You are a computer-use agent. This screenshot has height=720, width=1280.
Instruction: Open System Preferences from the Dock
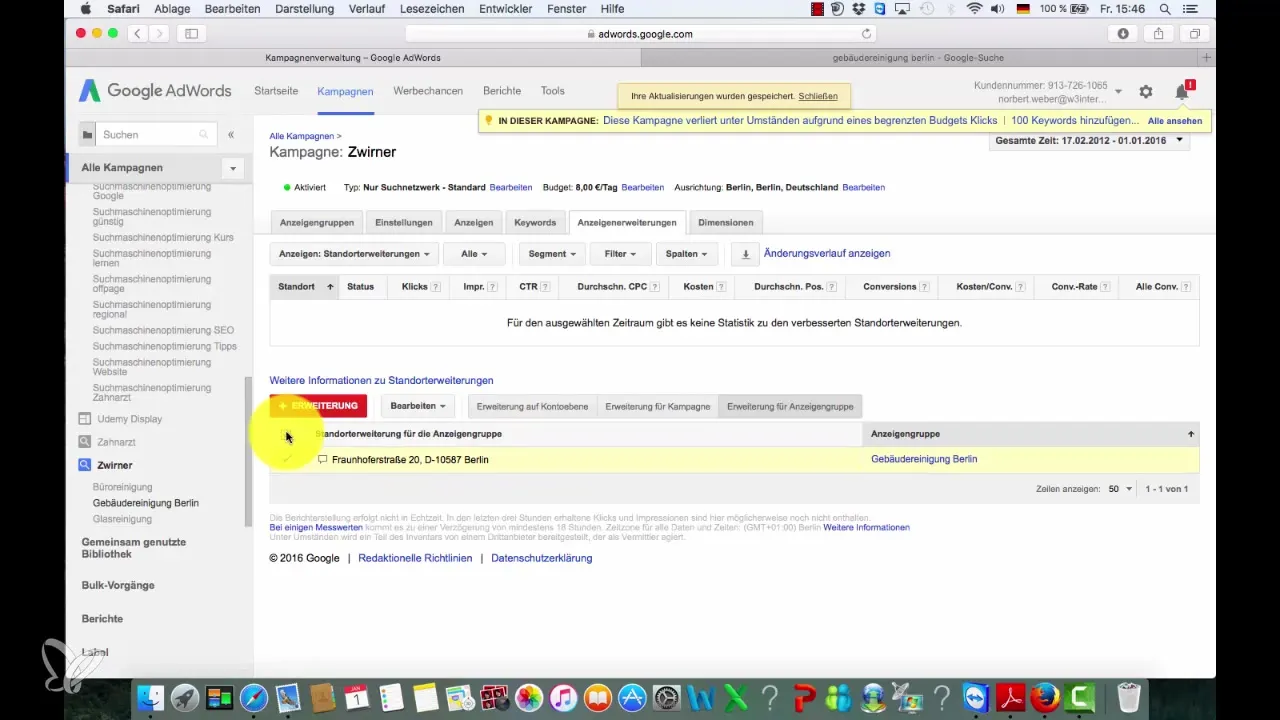pos(666,697)
